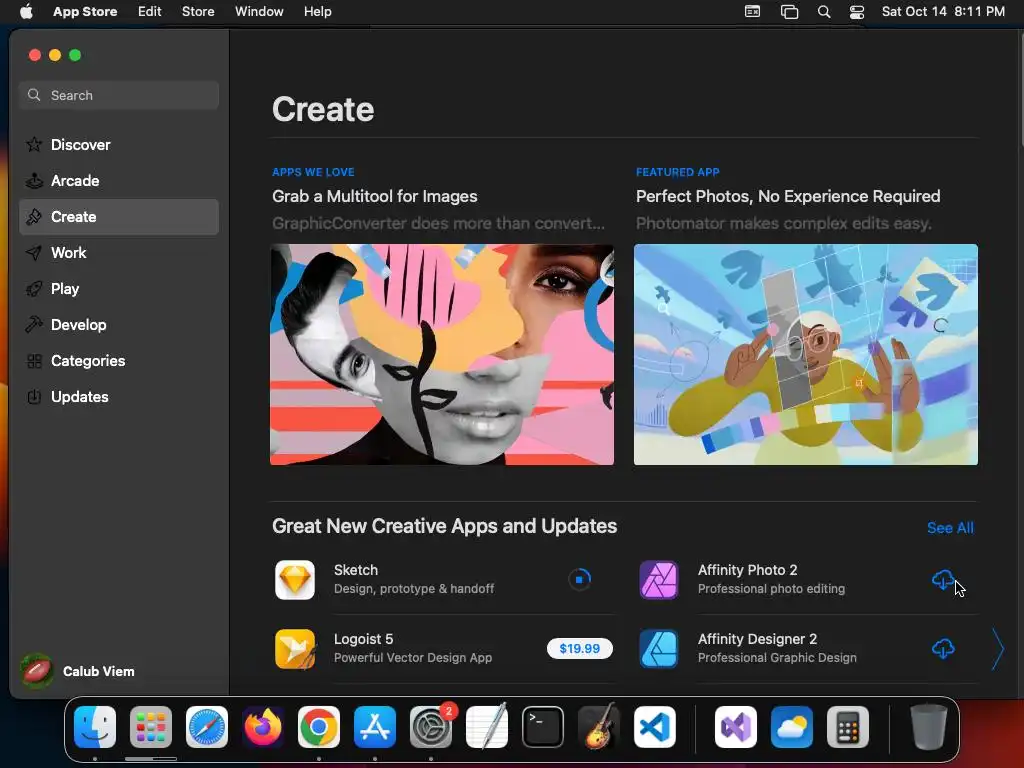
Task: Open the Apple menu
Action: (x=26, y=12)
